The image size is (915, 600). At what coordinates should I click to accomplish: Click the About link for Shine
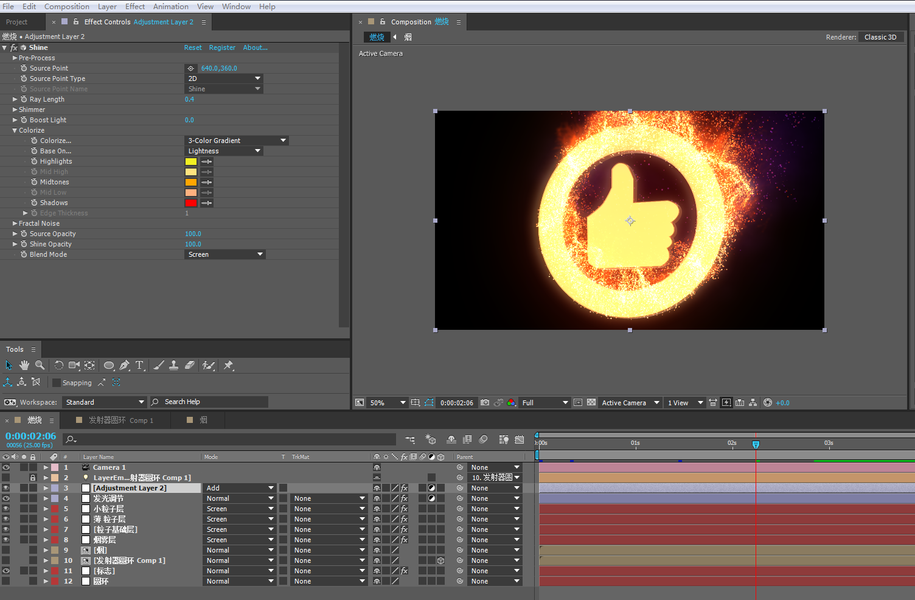pos(255,48)
